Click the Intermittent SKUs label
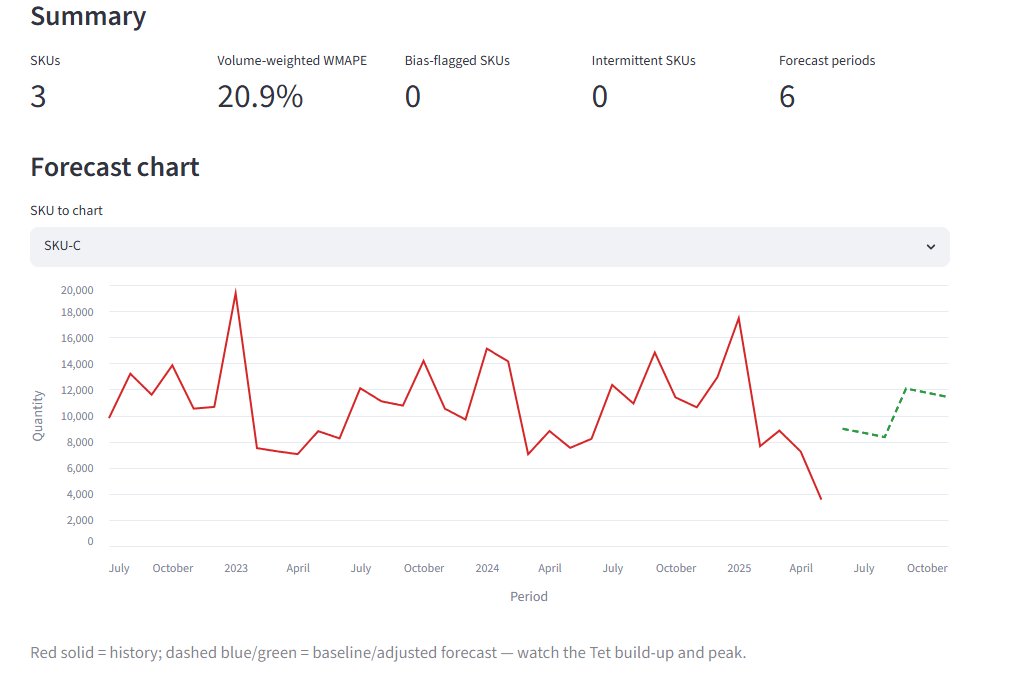Image resolution: width=1010 pixels, height=680 pixels. 643,61
